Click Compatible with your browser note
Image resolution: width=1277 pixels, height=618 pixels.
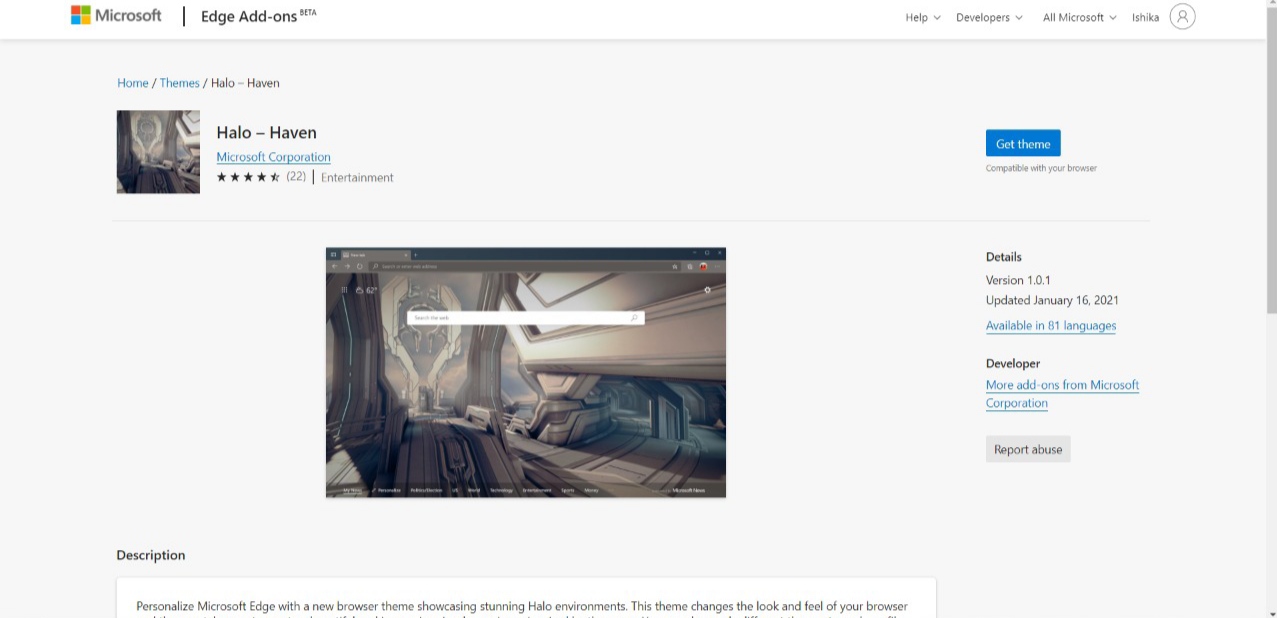[x=1041, y=168]
